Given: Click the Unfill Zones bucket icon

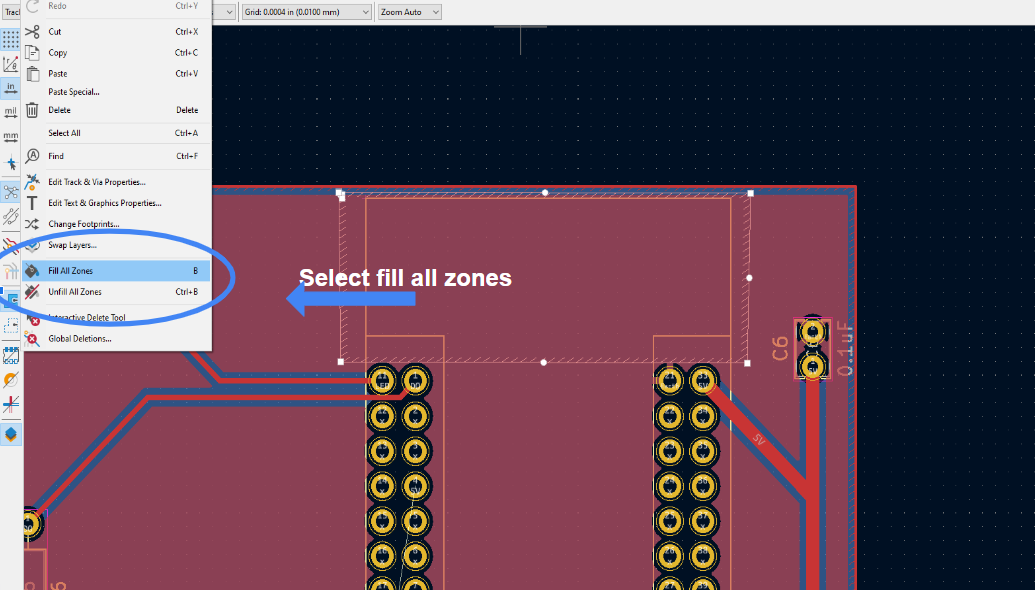Looking at the screenshot, I should [x=32, y=292].
